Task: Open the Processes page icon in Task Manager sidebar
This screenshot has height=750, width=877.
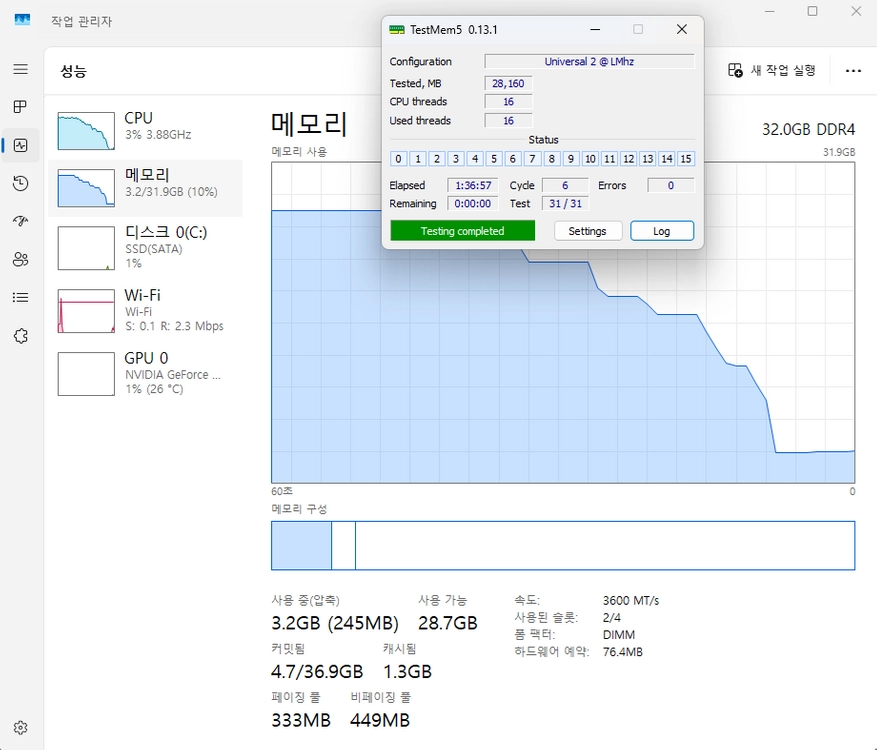Action: point(21,107)
